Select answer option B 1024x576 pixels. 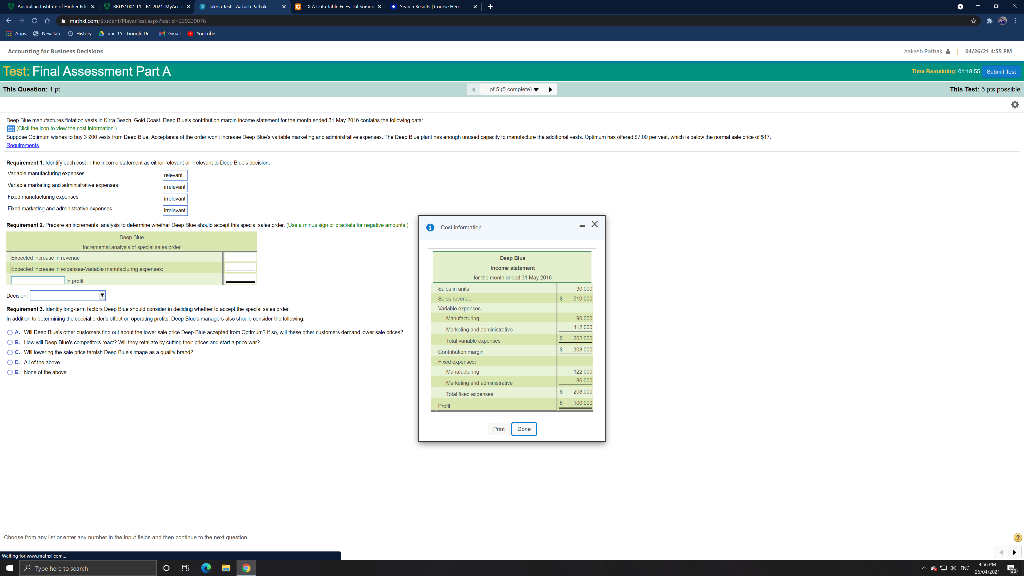point(10,342)
